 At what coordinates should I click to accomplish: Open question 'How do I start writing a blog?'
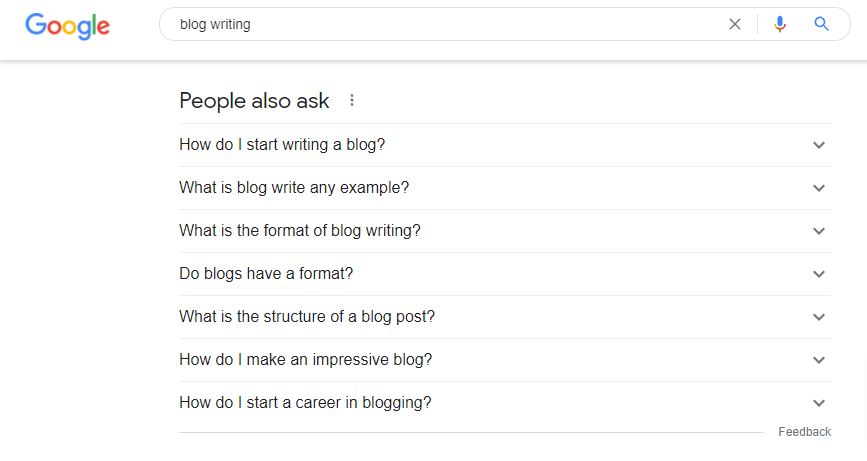[505, 145]
